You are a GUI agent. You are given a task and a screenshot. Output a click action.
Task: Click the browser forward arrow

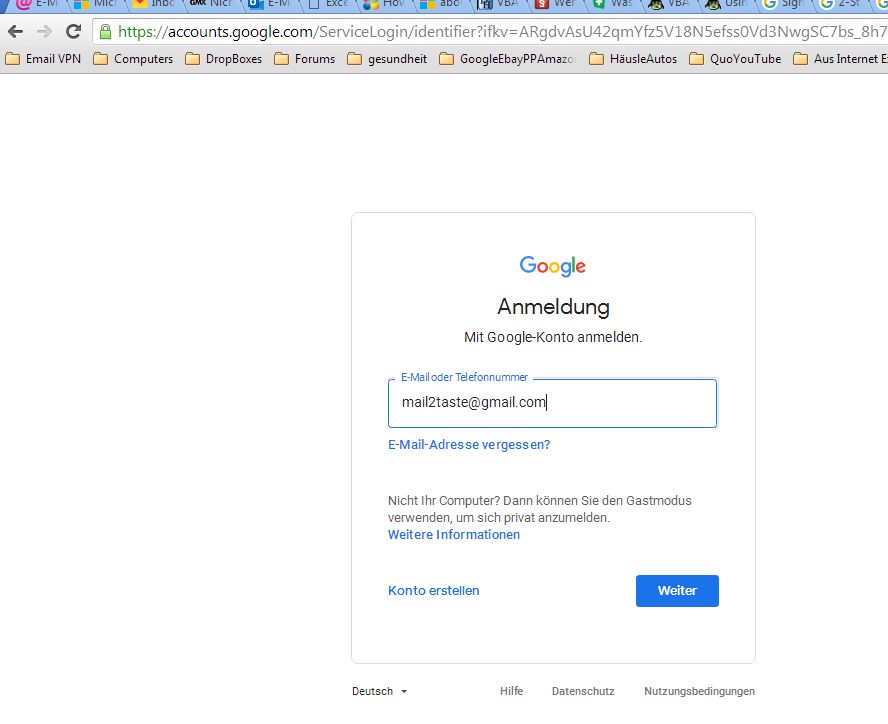[44, 32]
